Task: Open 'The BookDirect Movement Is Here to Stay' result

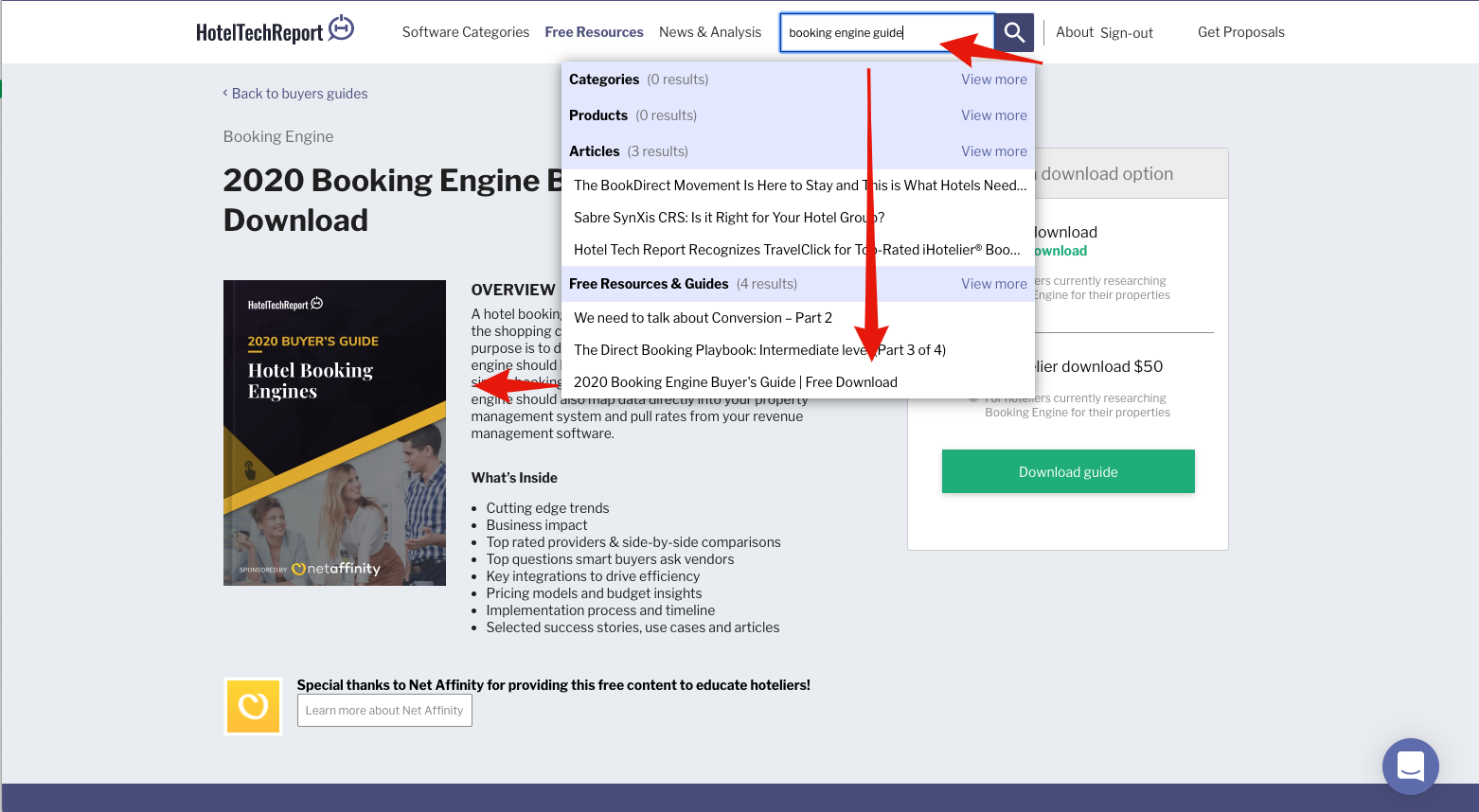Action: coord(798,185)
